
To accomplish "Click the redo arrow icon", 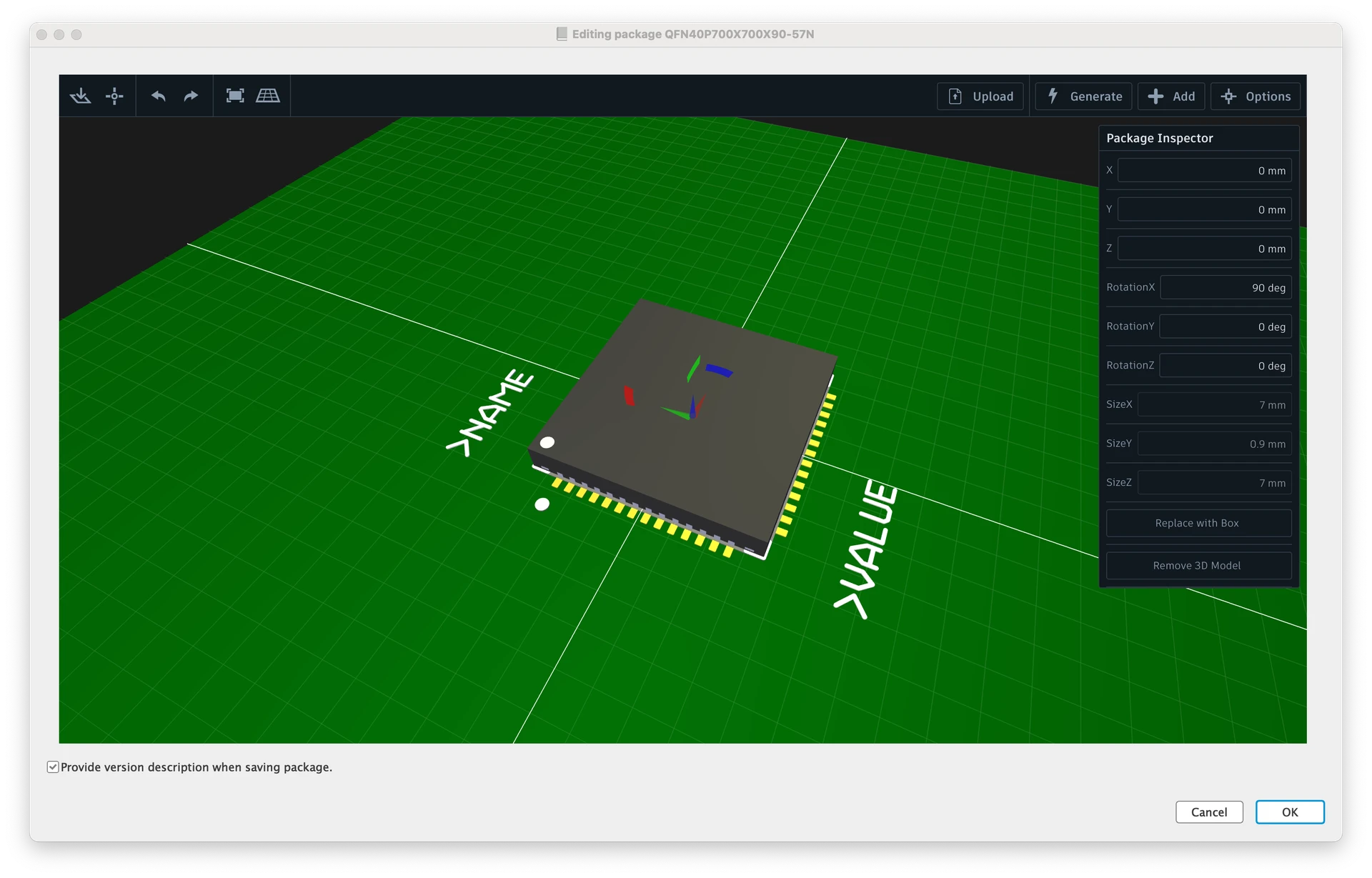I will point(191,96).
